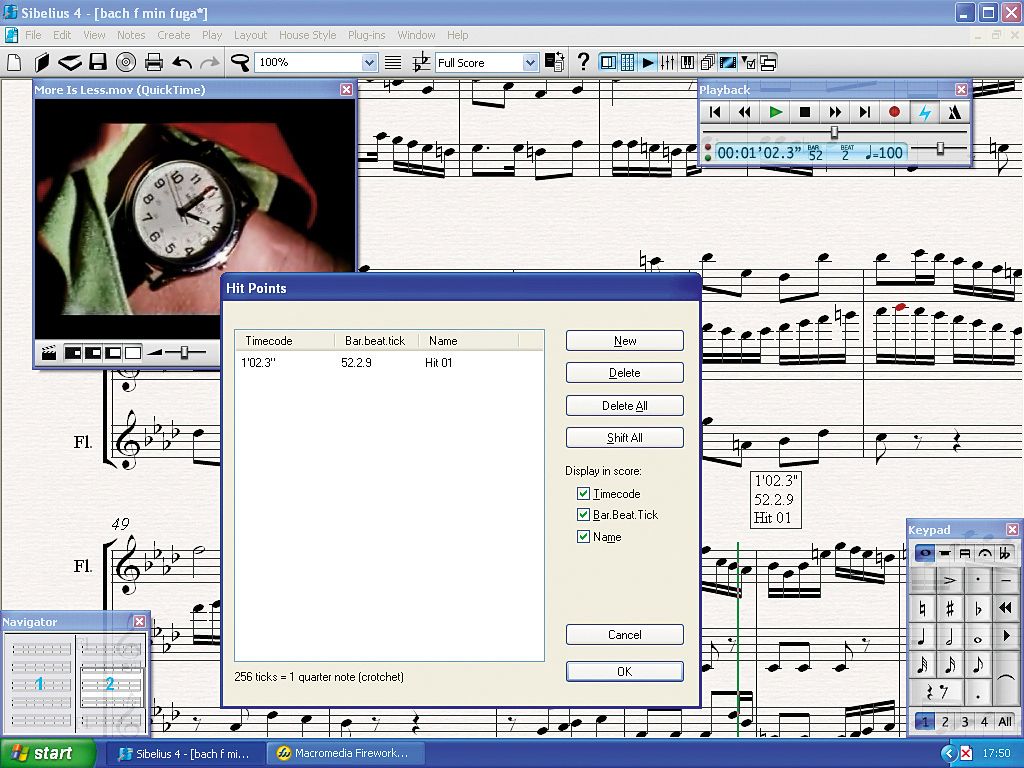This screenshot has height=768, width=1024.
Task: Click Shift All in the Hit Points dialog
Action: (624, 437)
